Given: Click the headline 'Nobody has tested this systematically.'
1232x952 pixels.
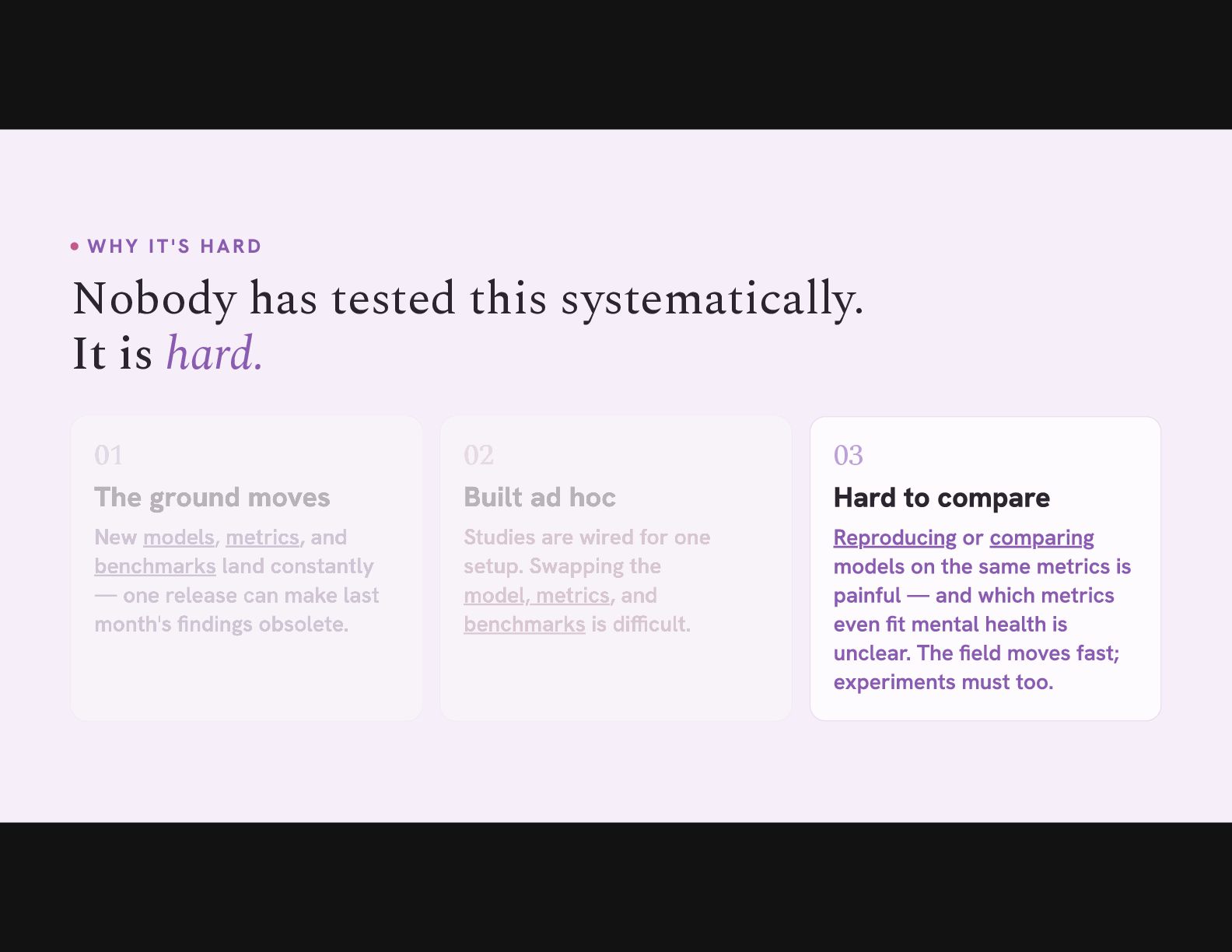Looking at the screenshot, I should (x=468, y=299).
